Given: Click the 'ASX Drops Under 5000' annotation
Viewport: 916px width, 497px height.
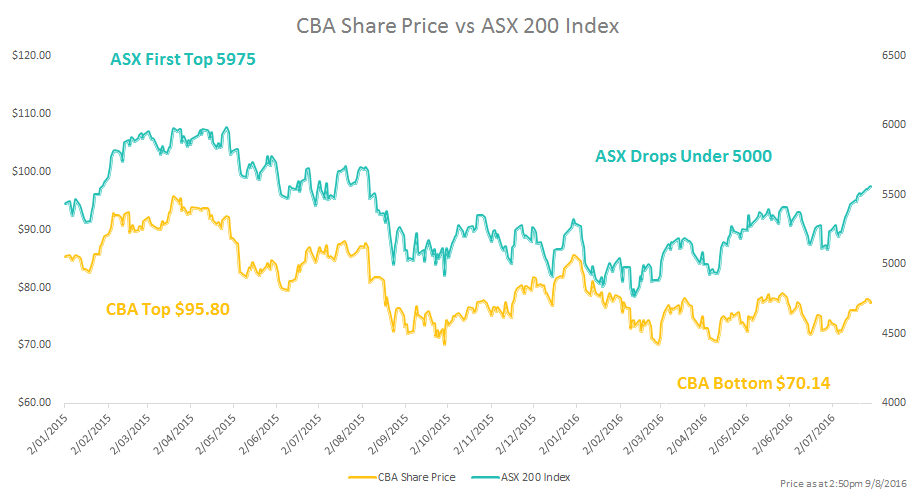Looking at the screenshot, I should coord(684,155).
